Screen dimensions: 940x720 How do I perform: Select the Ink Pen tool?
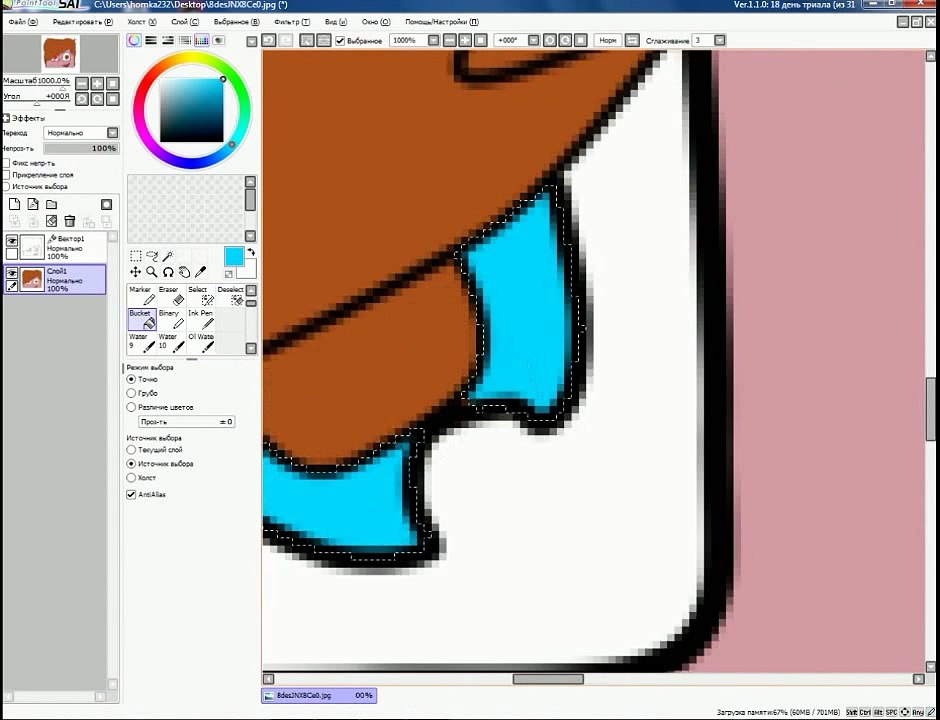pos(200,320)
